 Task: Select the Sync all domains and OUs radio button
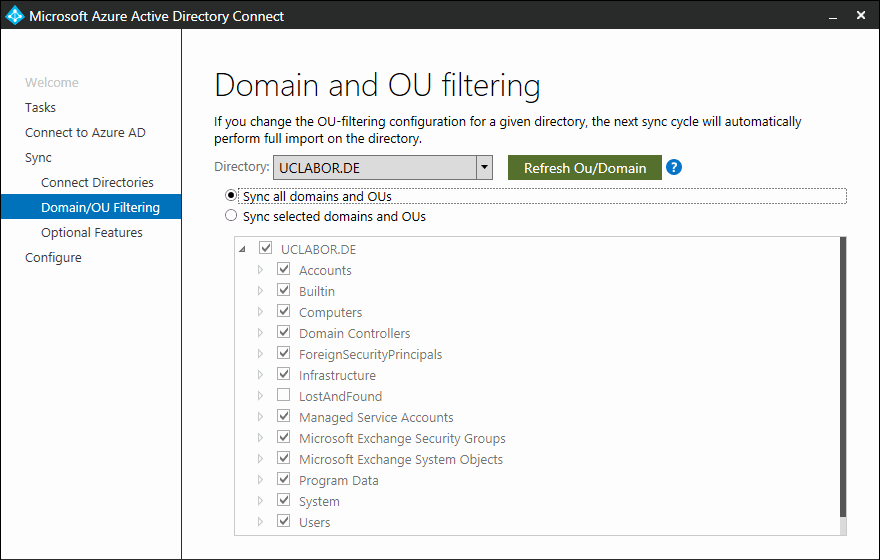point(231,195)
